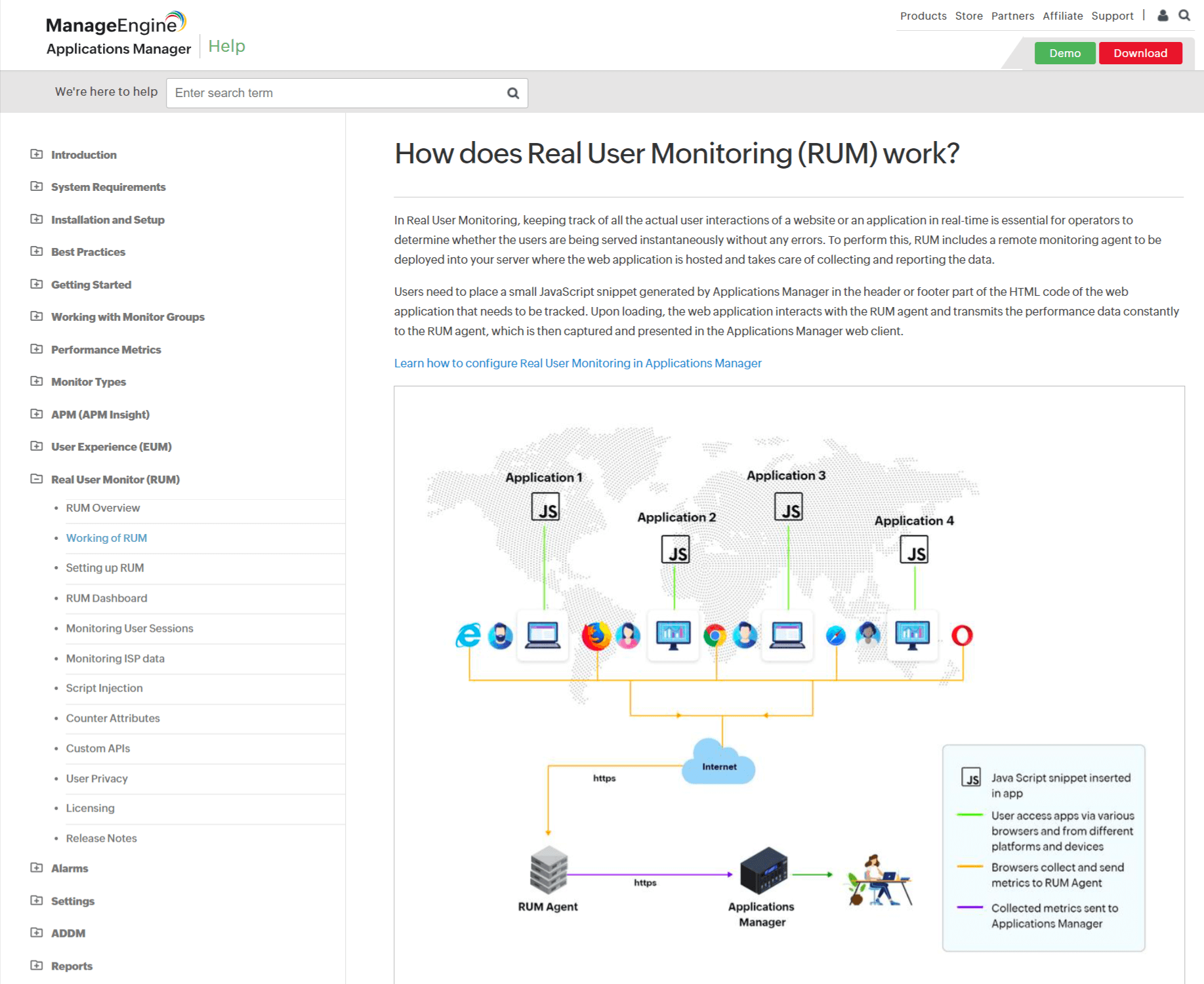The image size is (1204, 984).
Task: Click the JS snippet icon under Application 1
Action: click(545, 507)
